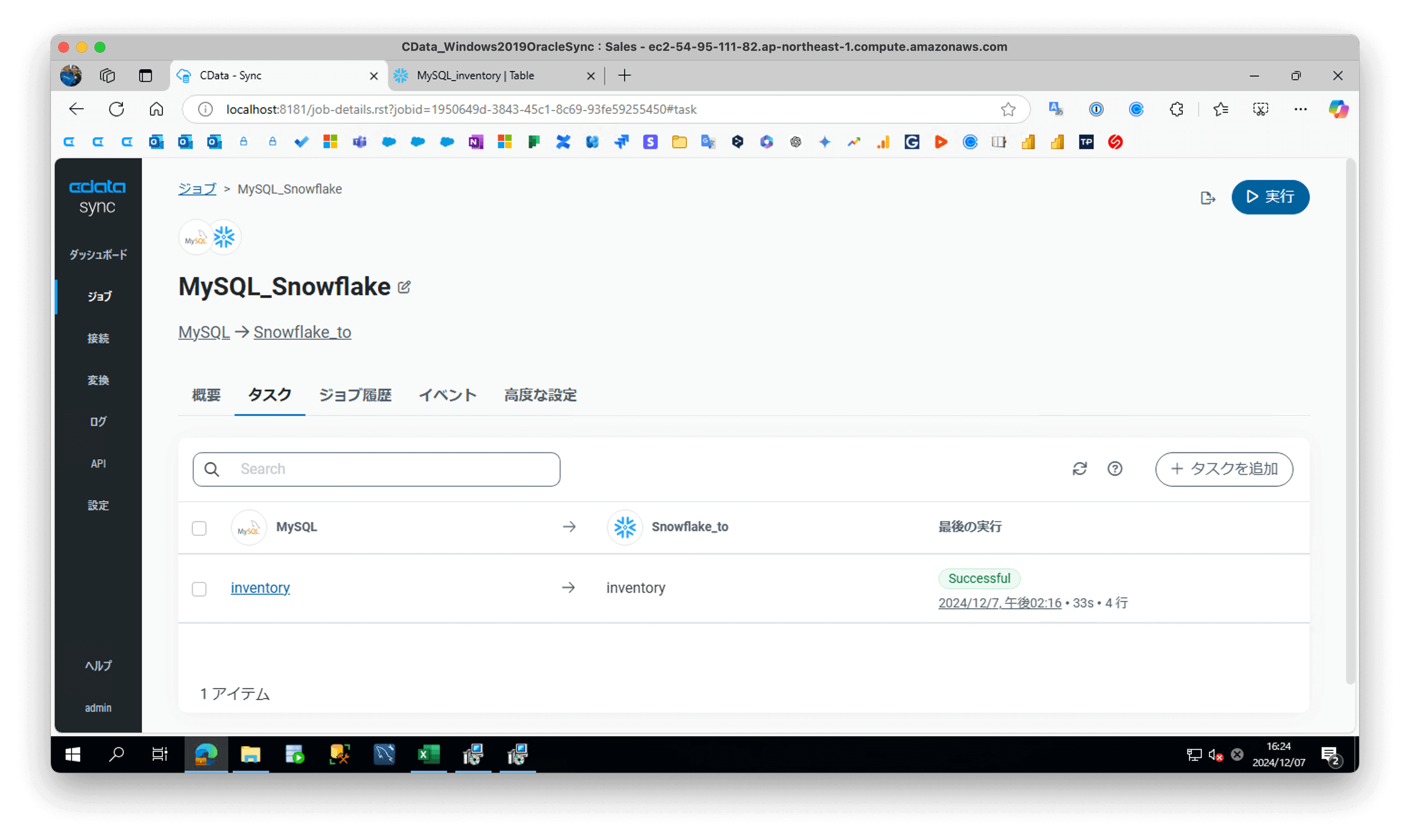Check the inventory task checkbox
The height and width of the screenshot is (840, 1410).
[199, 588]
